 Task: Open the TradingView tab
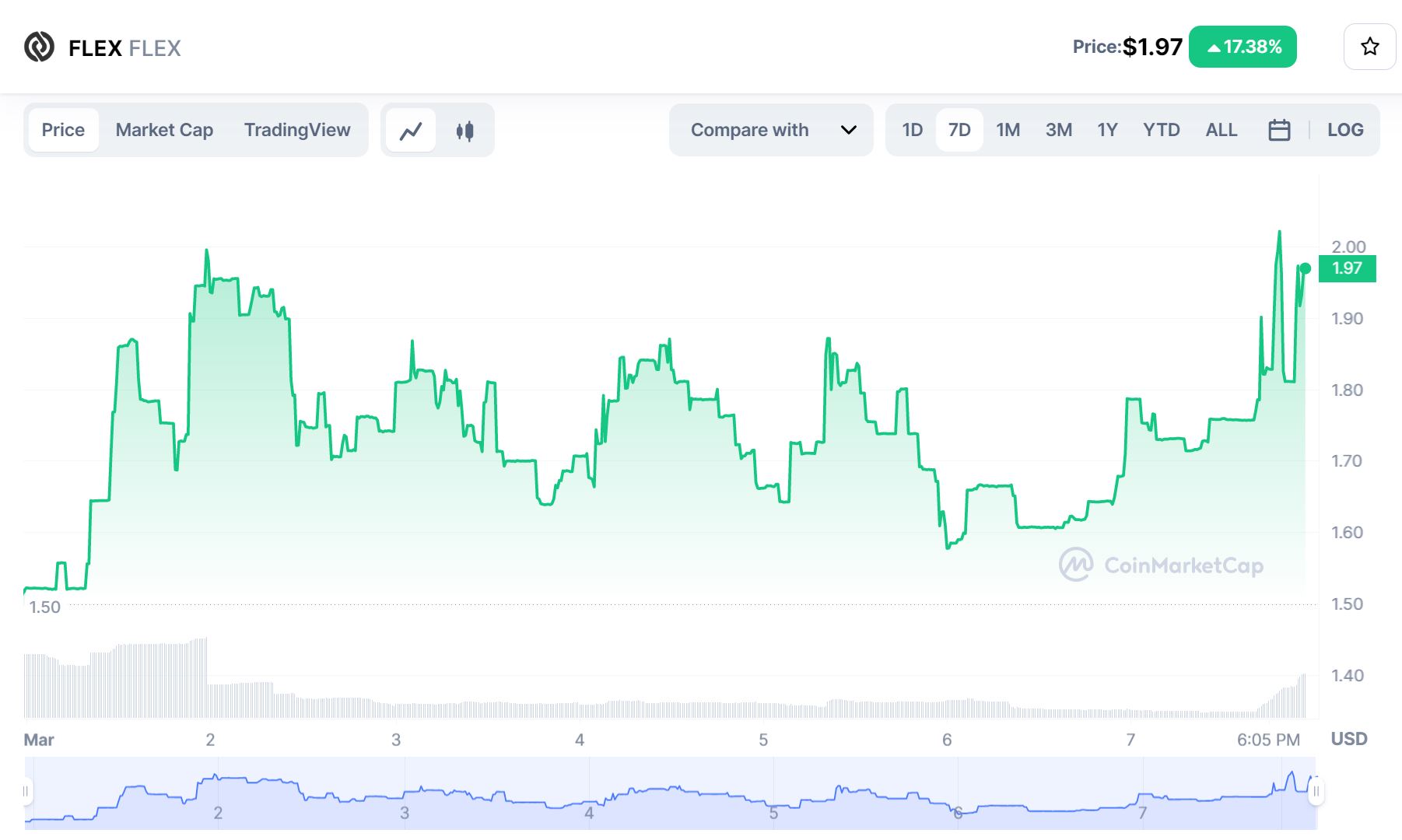(x=297, y=130)
